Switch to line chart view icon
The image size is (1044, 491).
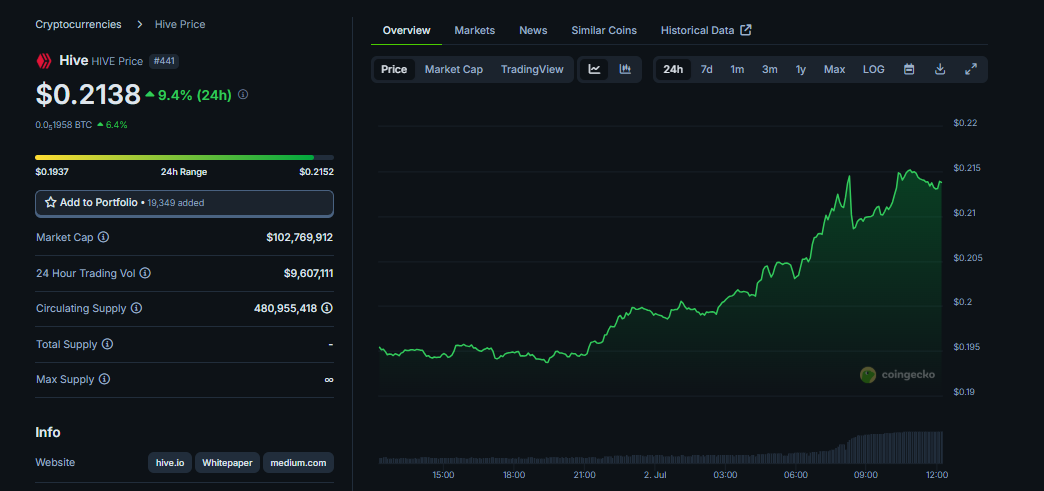point(594,69)
